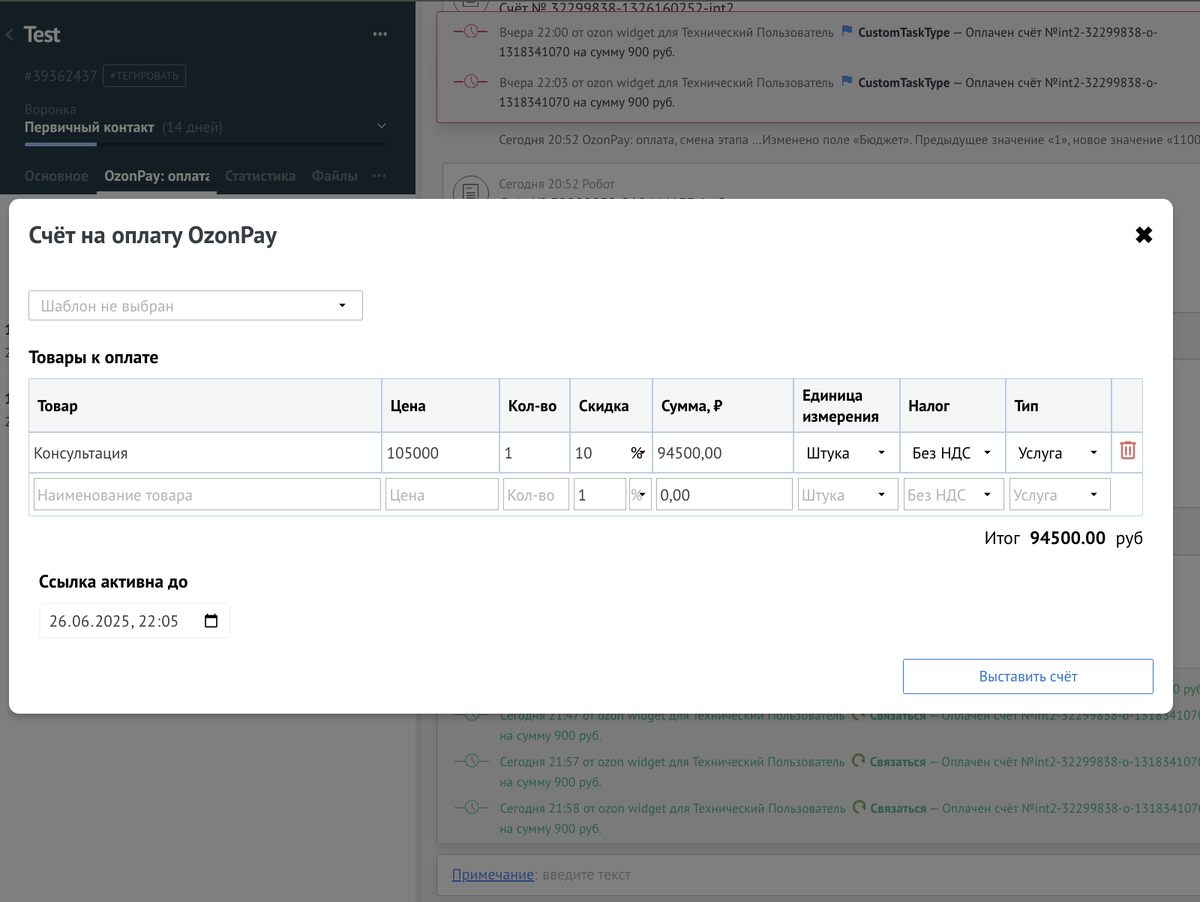This screenshot has height=902, width=1200.
Task: Select tax Без НДС in empty new row
Action: point(953,495)
